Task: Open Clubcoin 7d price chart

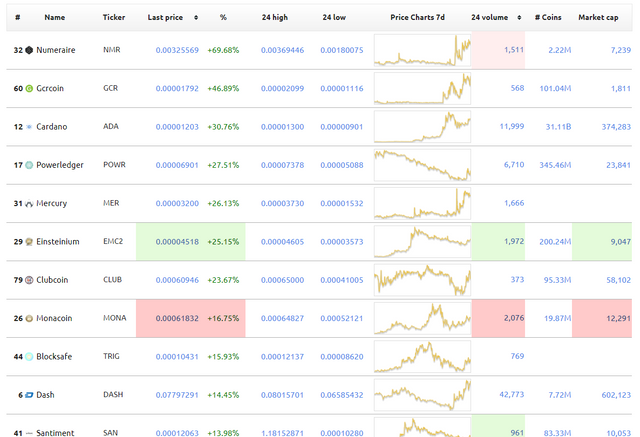Action: [x=422, y=280]
